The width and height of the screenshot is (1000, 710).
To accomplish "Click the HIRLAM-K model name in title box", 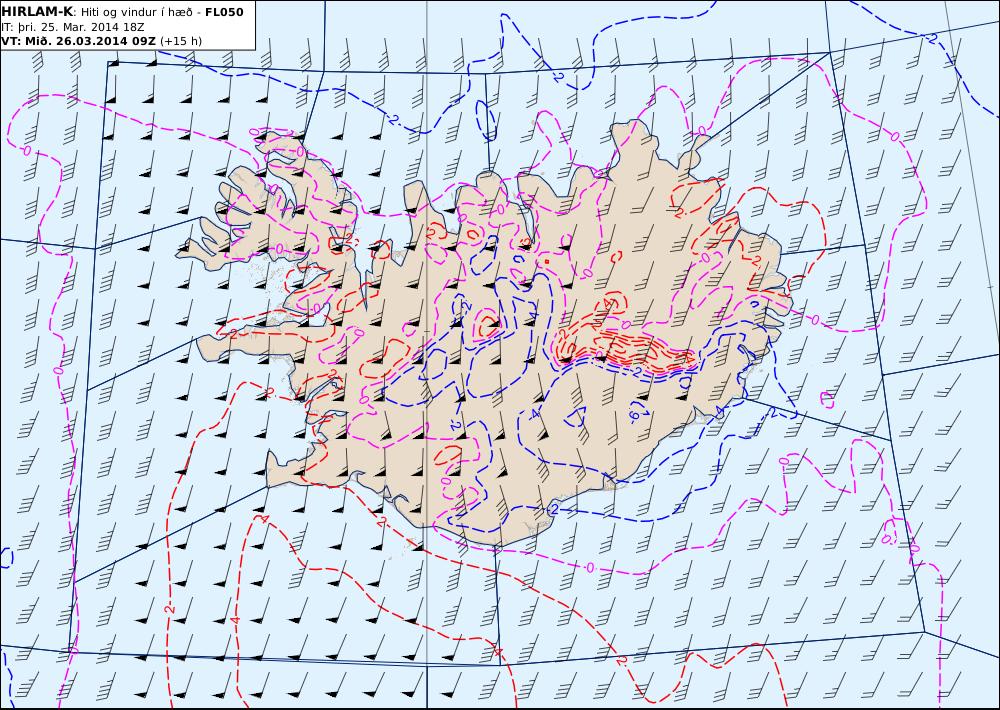I will [37, 11].
